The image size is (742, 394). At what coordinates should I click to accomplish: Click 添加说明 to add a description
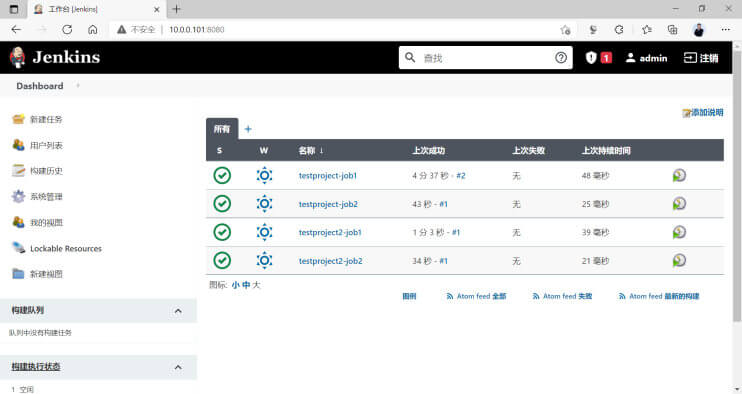click(703, 113)
